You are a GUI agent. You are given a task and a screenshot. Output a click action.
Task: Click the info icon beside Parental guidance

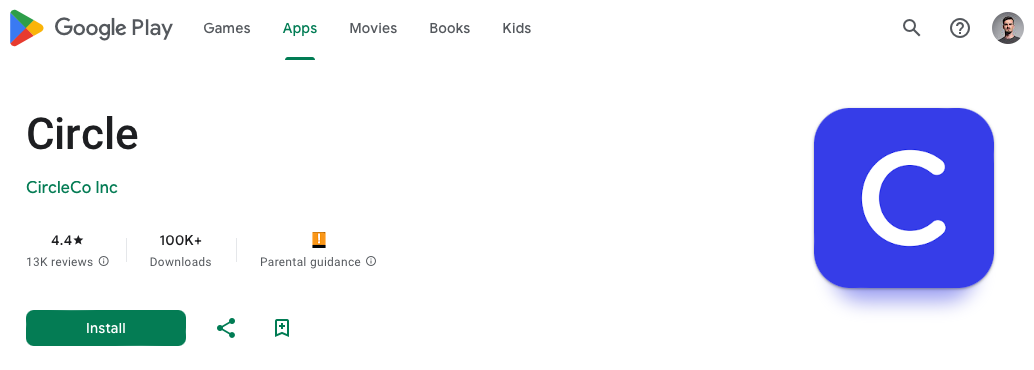pyautogui.click(x=371, y=261)
